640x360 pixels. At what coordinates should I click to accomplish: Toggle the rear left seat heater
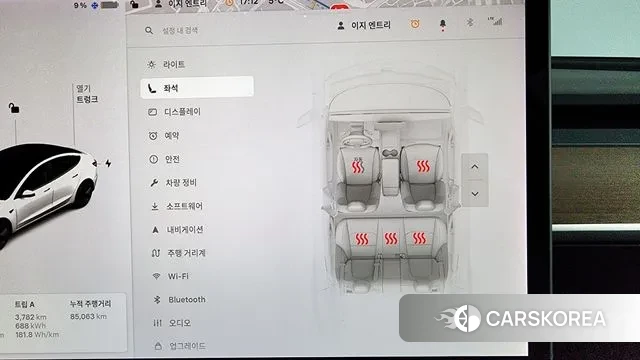coord(362,239)
